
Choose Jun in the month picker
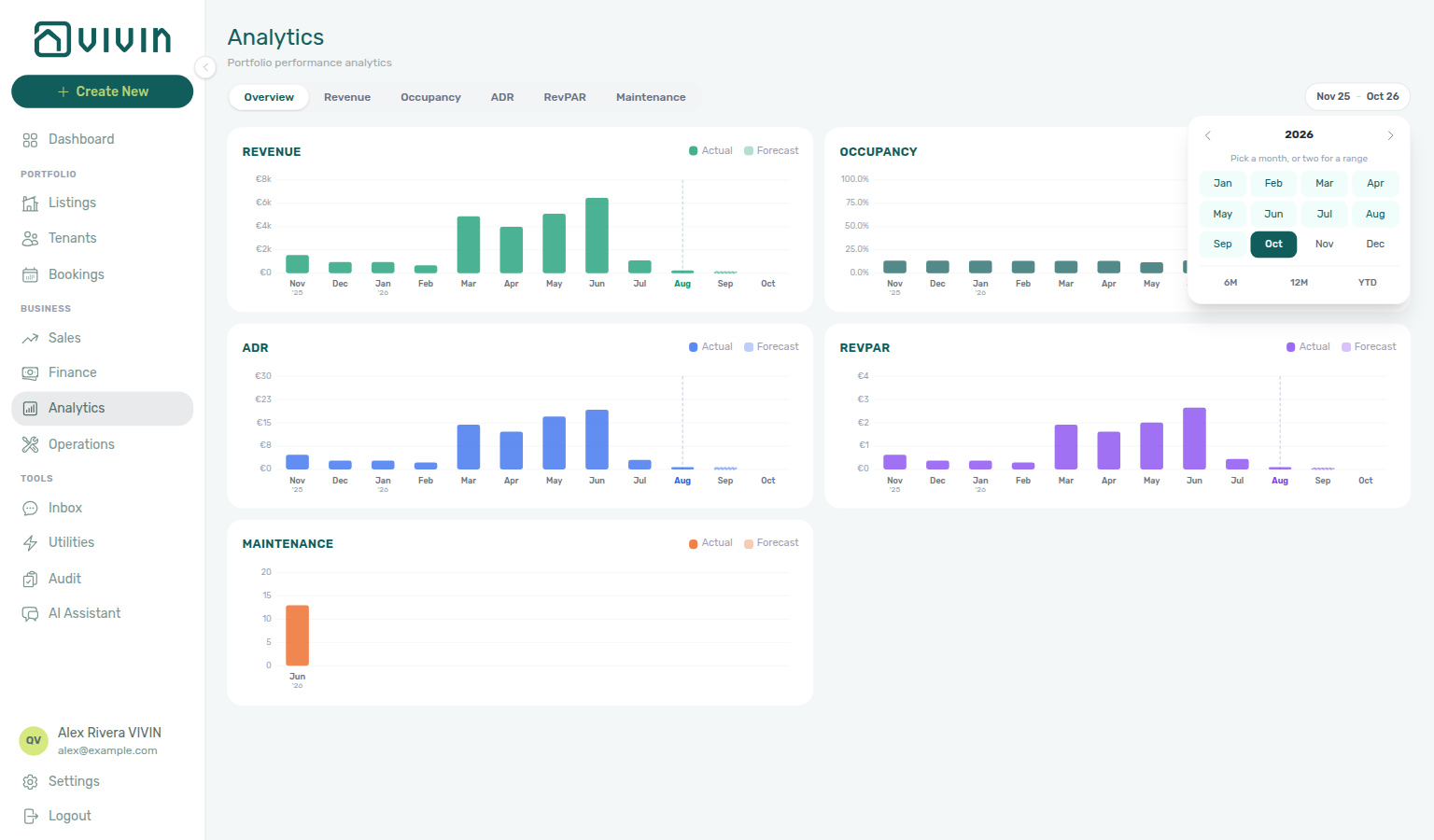coord(1273,214)
